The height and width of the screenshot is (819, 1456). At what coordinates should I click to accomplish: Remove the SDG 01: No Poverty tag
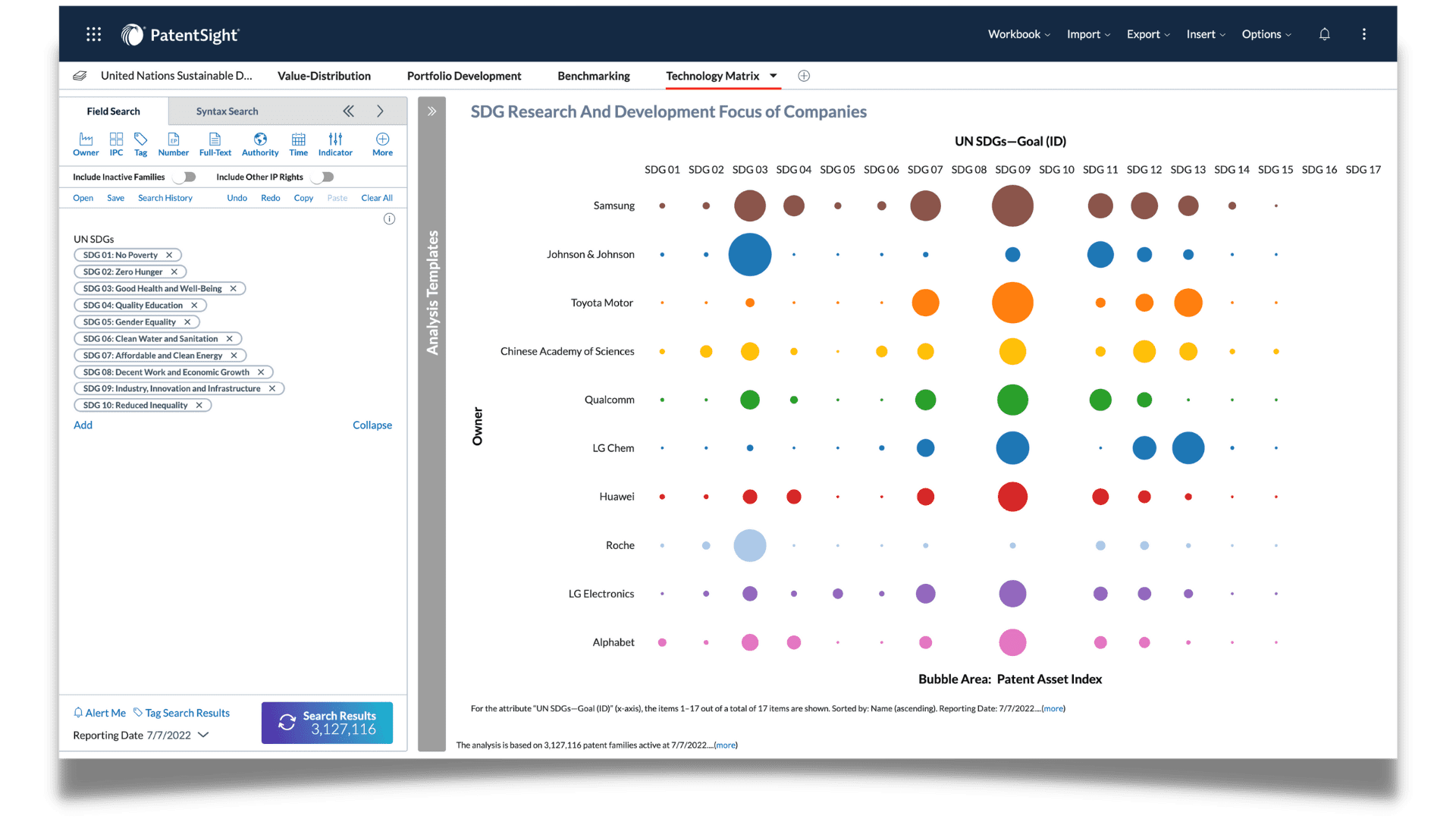pyautogui.click(x=169, y=256)
